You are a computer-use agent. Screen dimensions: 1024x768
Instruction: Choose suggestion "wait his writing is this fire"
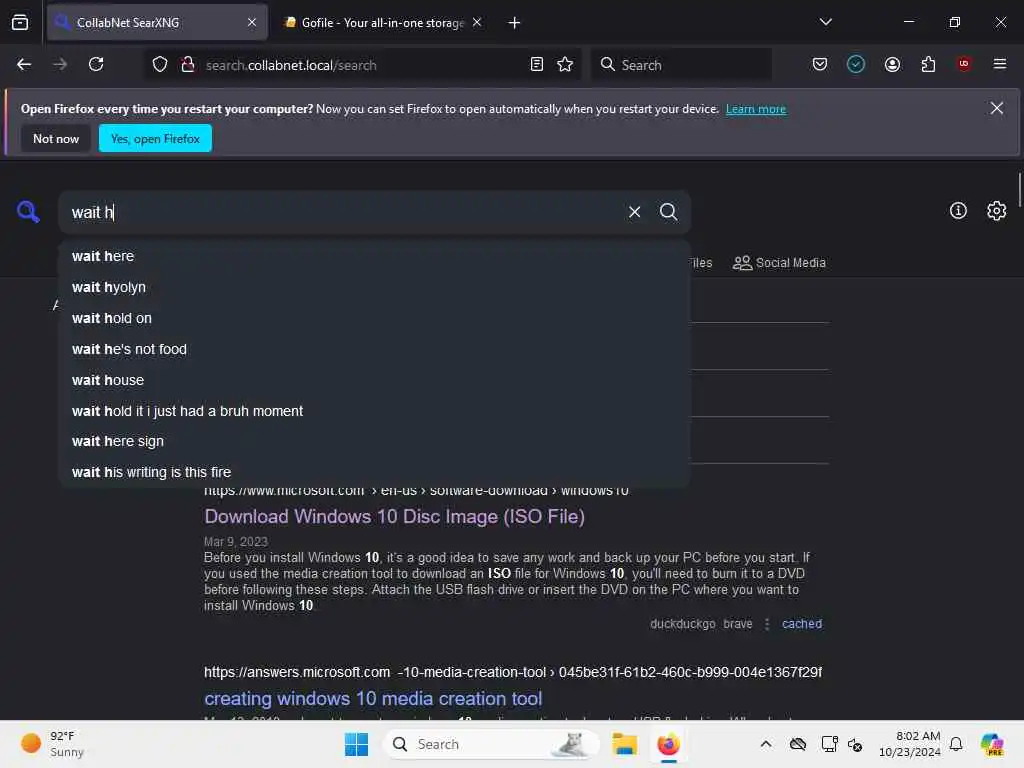pyautogui.click(x=374, y=472)
